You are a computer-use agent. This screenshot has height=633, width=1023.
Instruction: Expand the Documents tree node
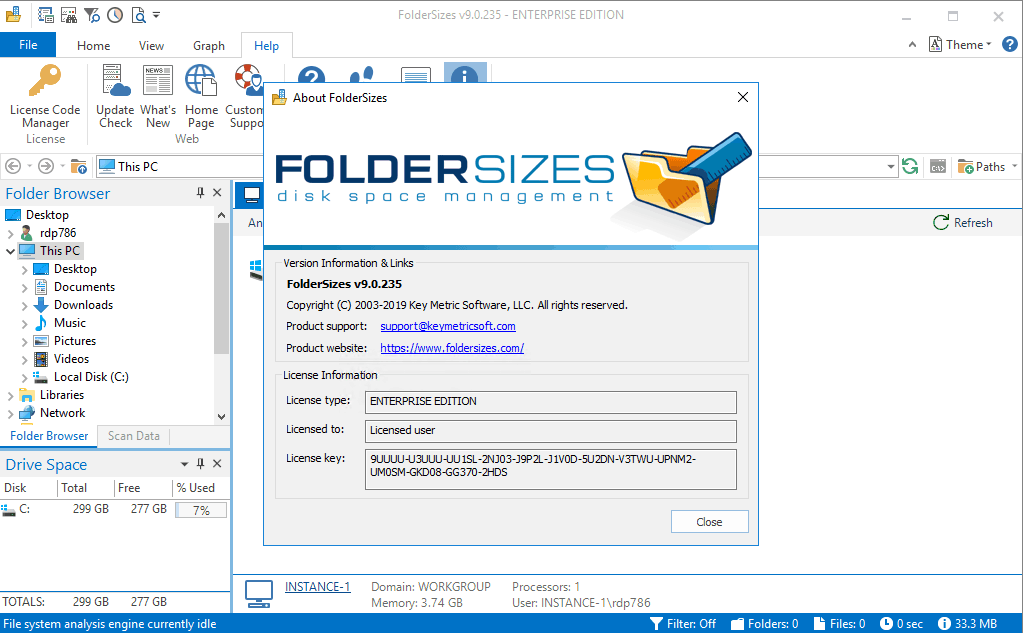[x=24, y=287]
